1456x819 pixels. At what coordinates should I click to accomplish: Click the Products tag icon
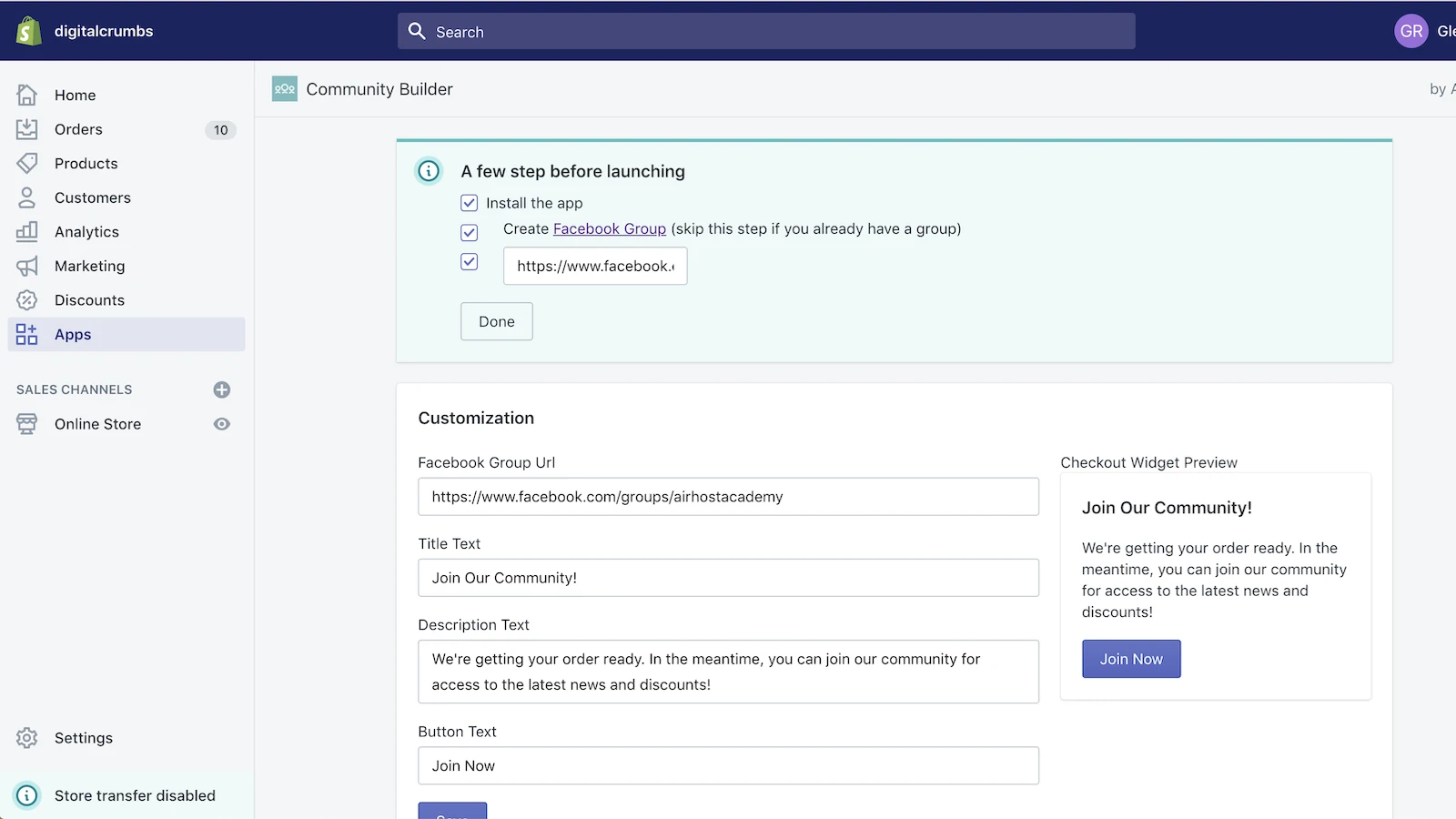pos(27,163)
